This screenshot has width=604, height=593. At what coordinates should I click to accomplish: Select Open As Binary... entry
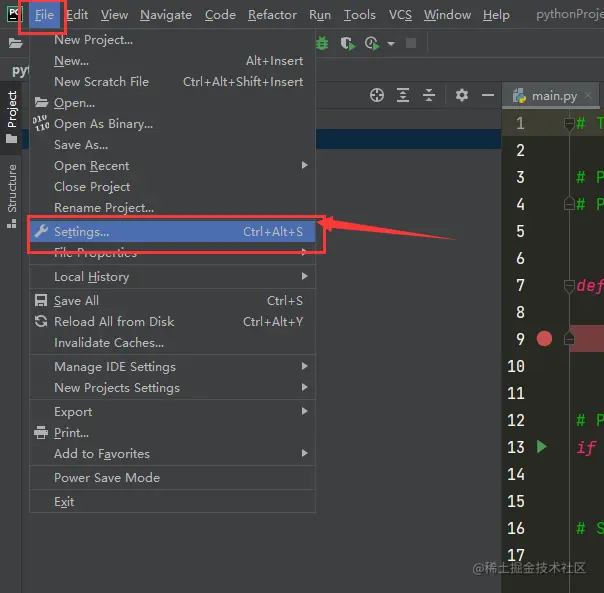point(173,124)
